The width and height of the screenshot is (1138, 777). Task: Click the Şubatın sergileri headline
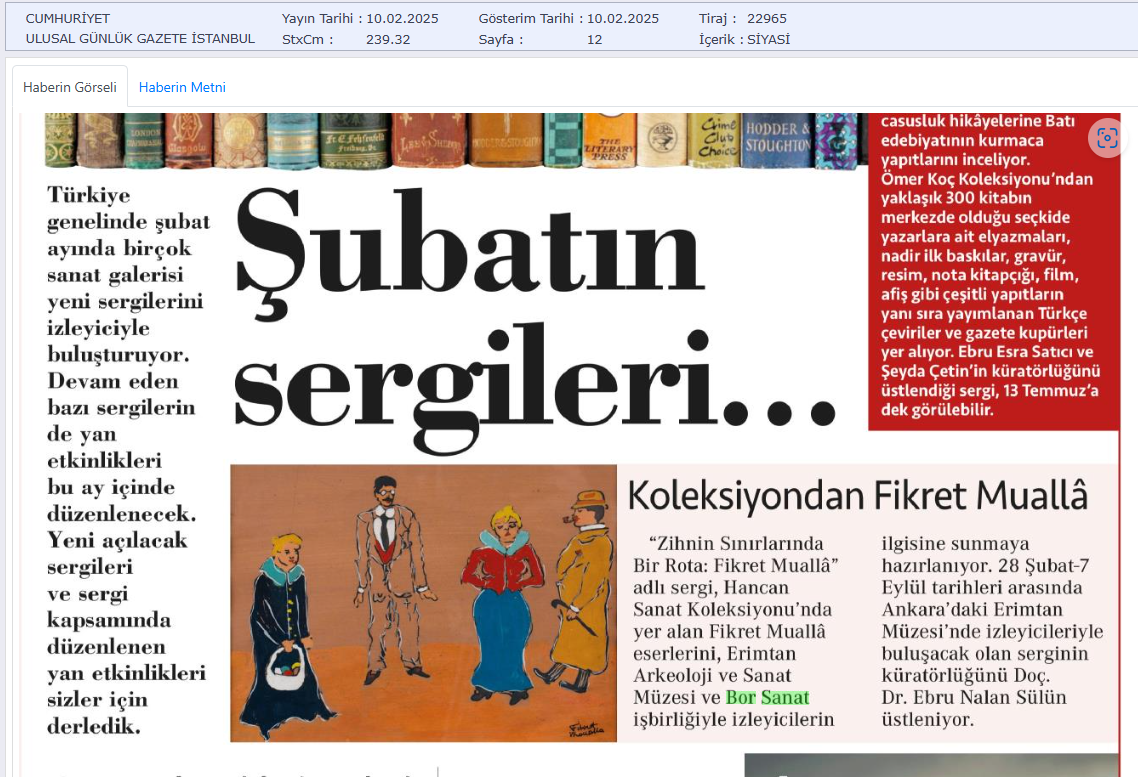535,319
